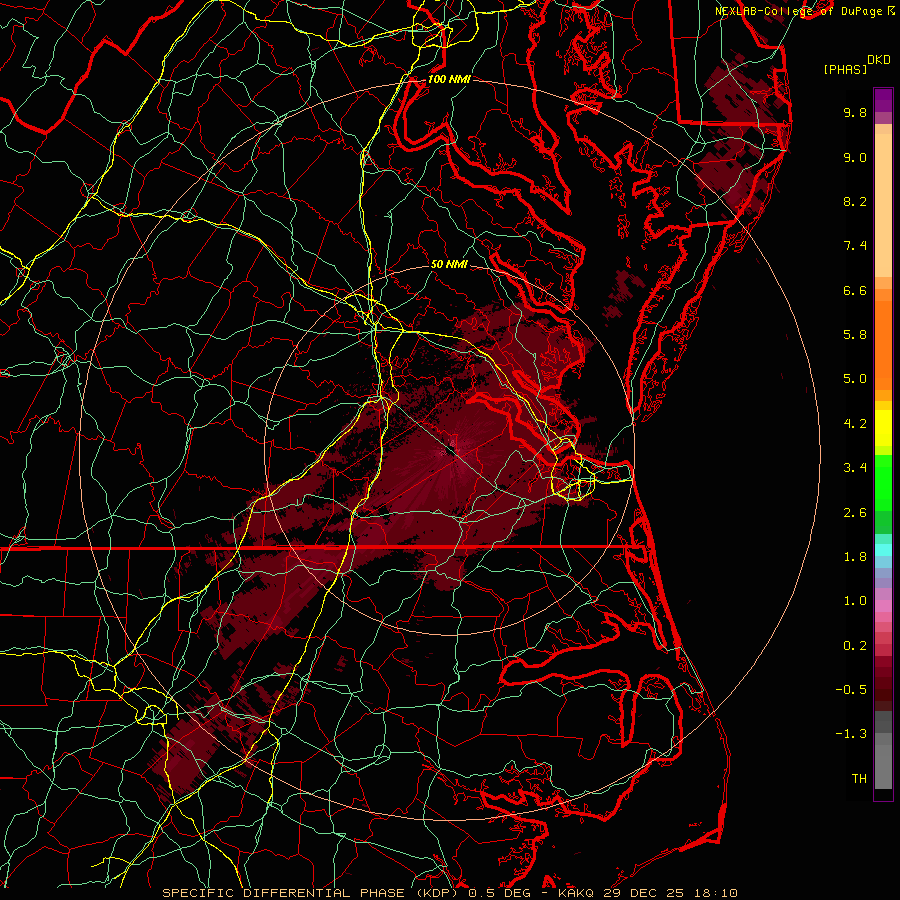Viewport: 900px width, 900px height.
Task: Click the 50 NMI range ring label
Action: pos(449,264)
